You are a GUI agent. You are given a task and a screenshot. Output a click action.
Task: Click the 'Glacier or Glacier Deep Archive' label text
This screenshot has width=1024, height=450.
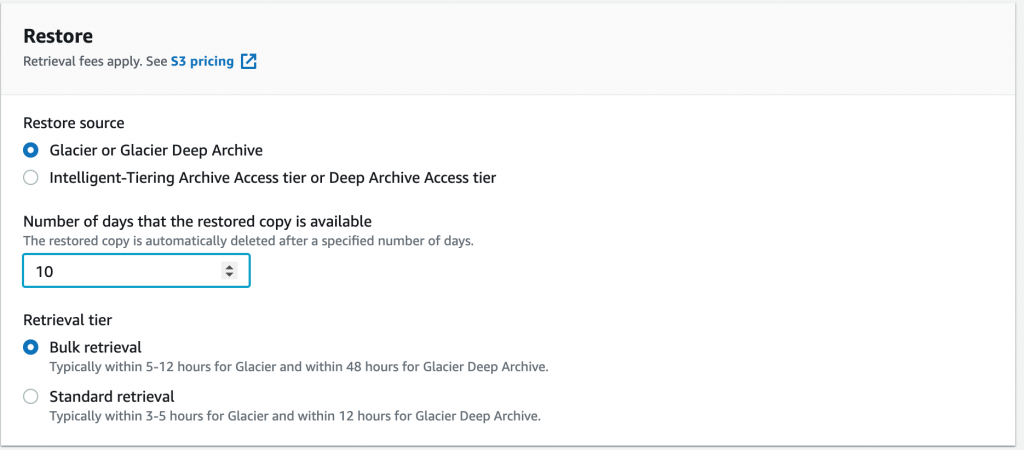(x=156, y=150)
